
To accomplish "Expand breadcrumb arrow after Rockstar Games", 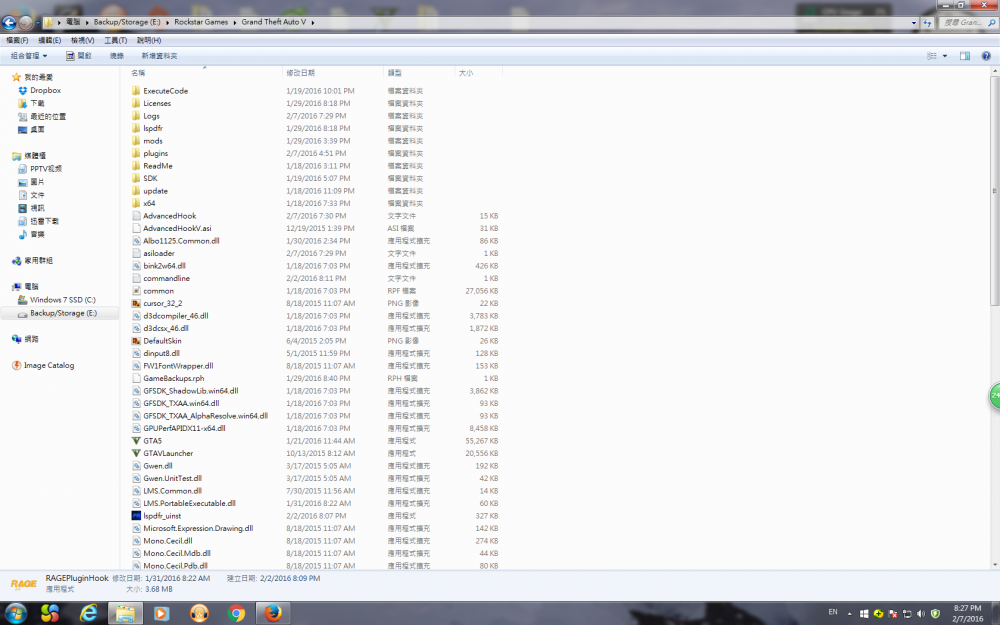I will [x=234, y=22].
